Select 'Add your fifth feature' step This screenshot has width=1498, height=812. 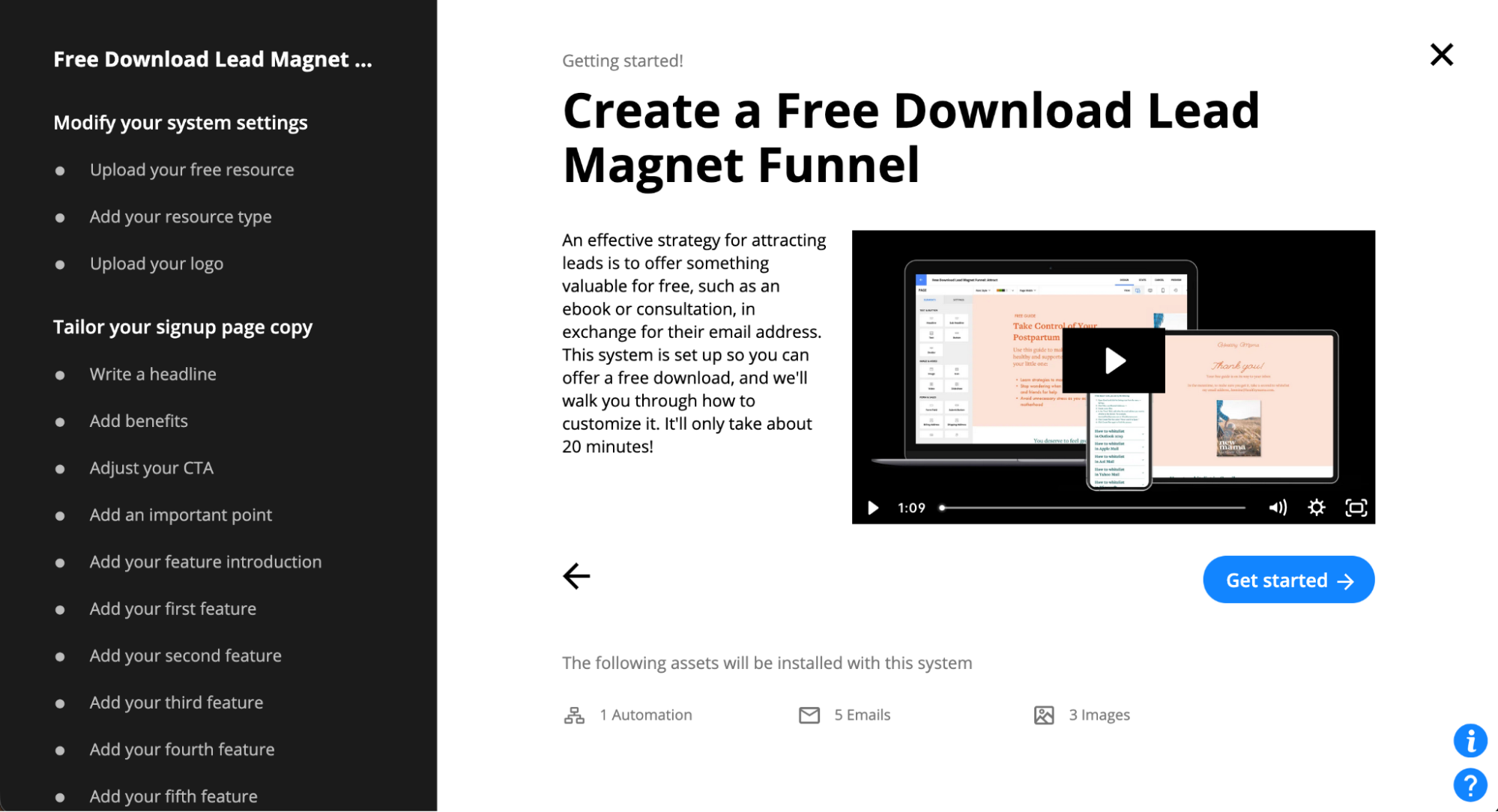[x=174, y=796]
